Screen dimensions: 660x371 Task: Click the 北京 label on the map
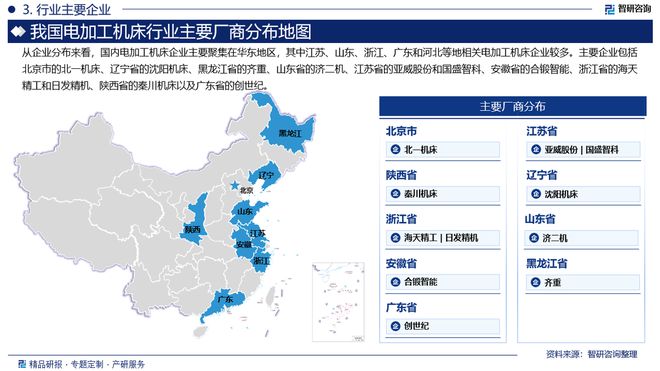[x=246, y=190]
